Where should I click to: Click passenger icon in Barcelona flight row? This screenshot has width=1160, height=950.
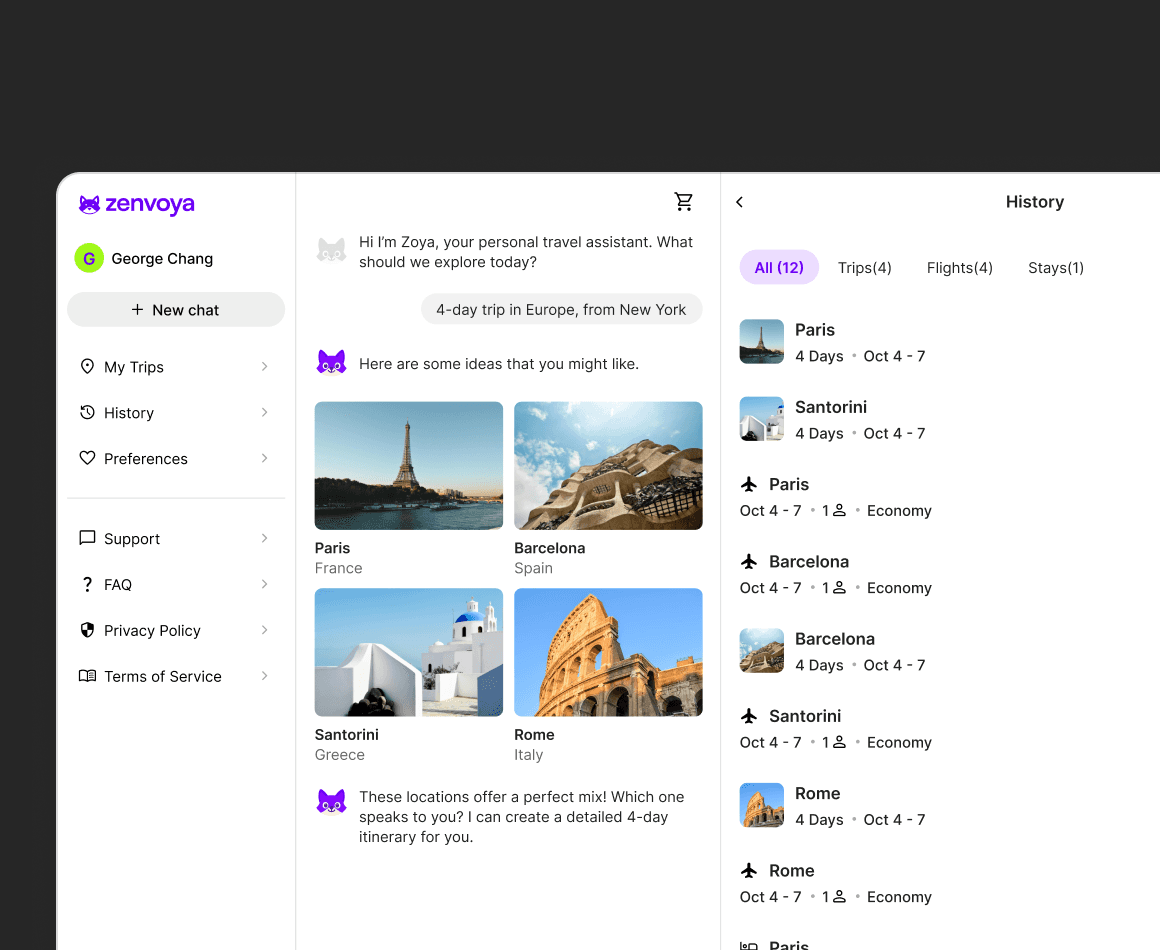click(x=839, y=587)
